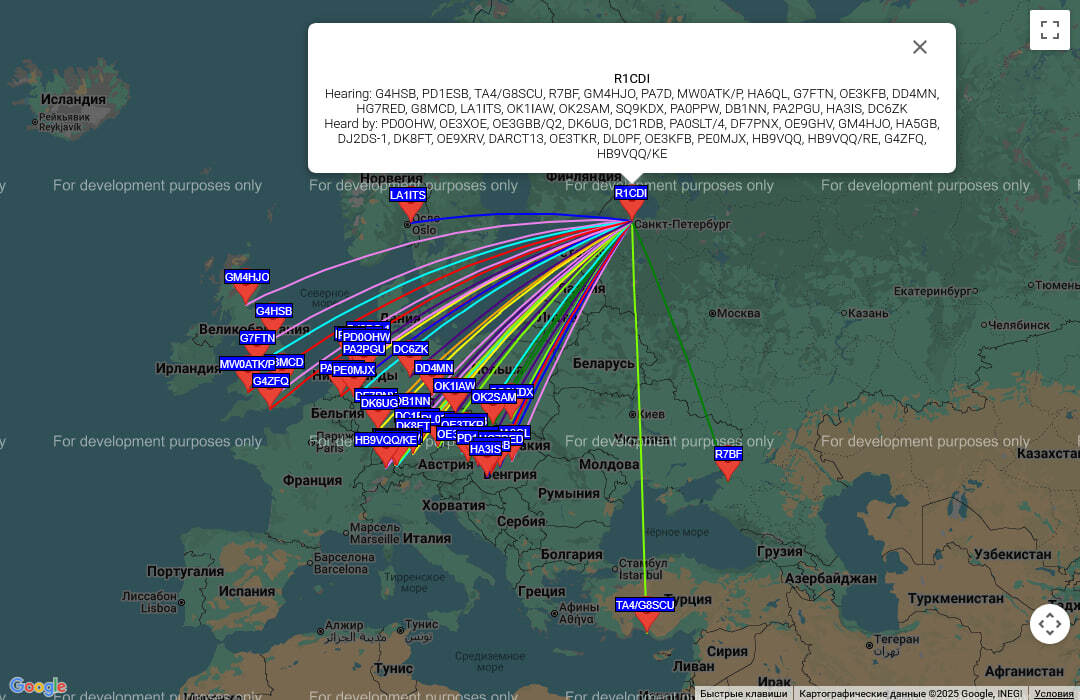Select the R1CDI station marker
This screenshot has width=1080, height=700.
pos(631,209)
